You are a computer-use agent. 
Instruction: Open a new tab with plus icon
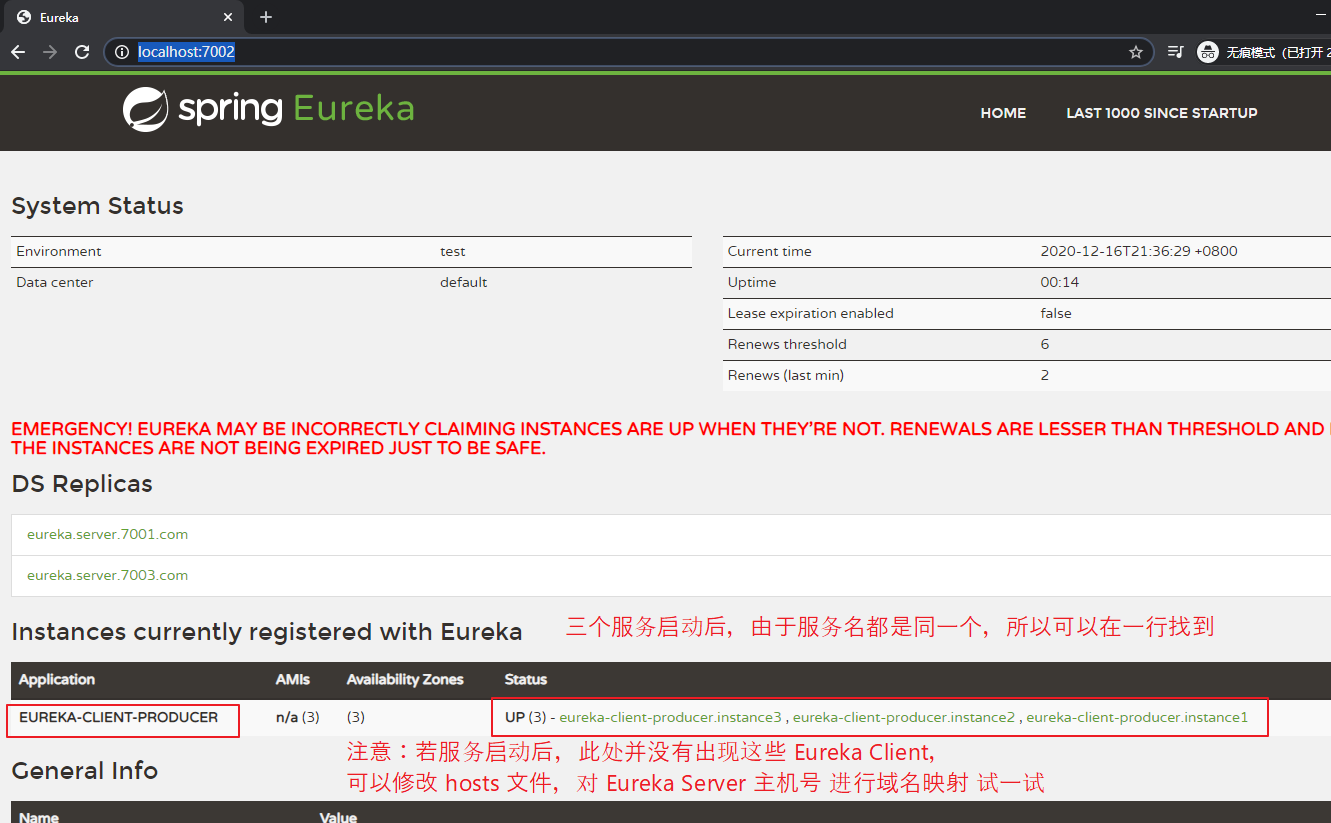265,17
